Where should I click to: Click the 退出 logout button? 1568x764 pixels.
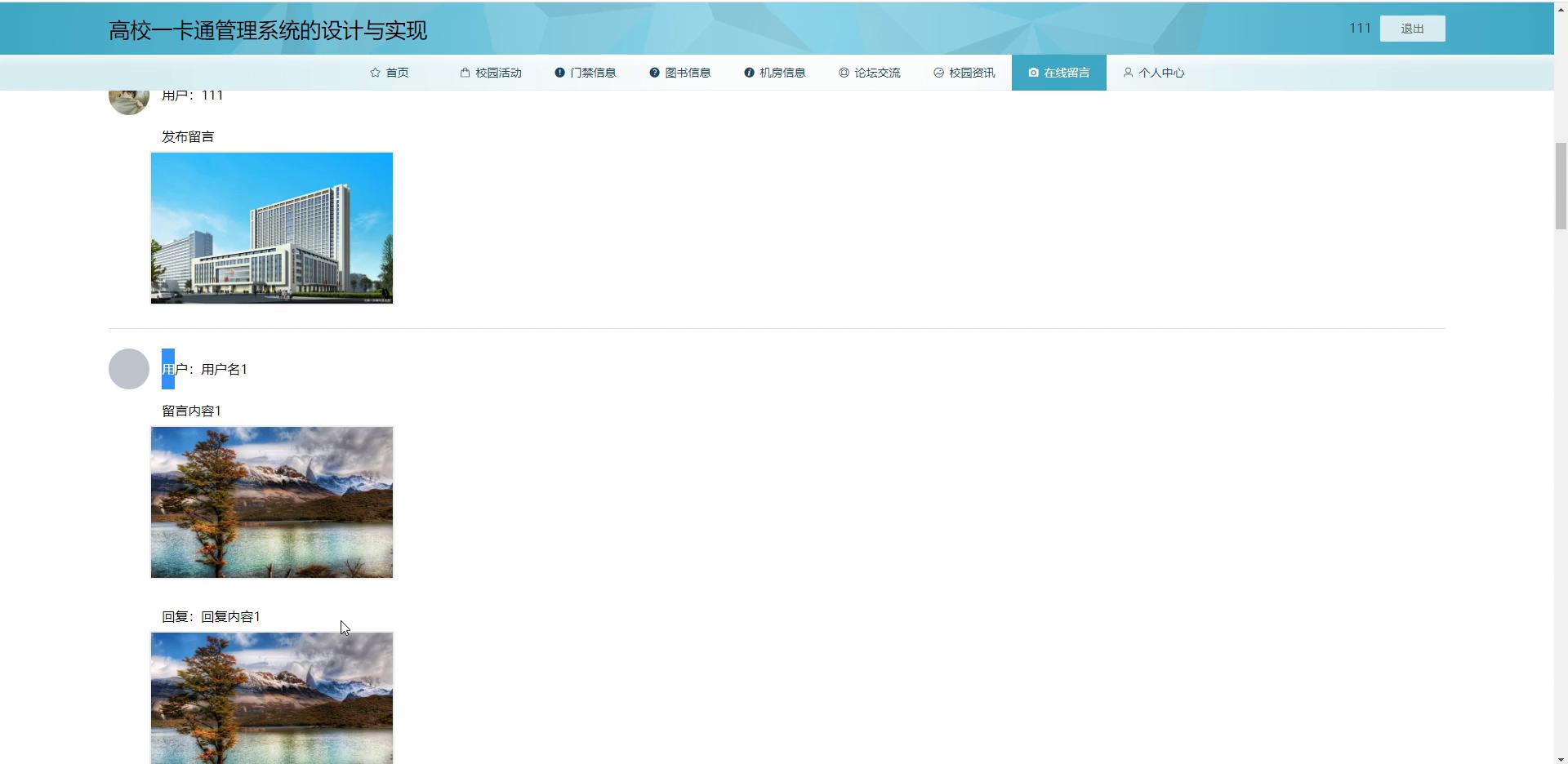1412,29
